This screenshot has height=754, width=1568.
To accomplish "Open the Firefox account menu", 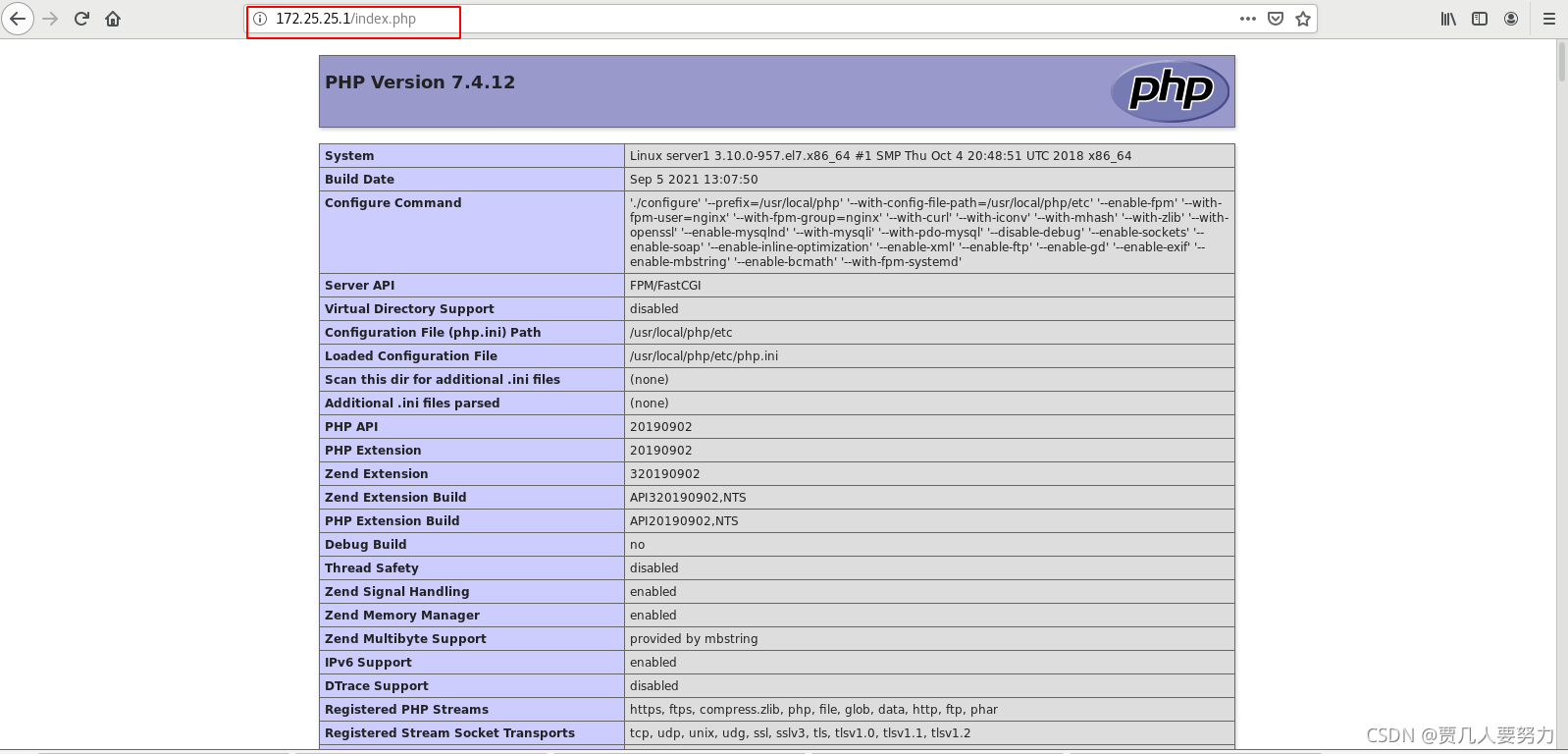I will click(1511, 19).
